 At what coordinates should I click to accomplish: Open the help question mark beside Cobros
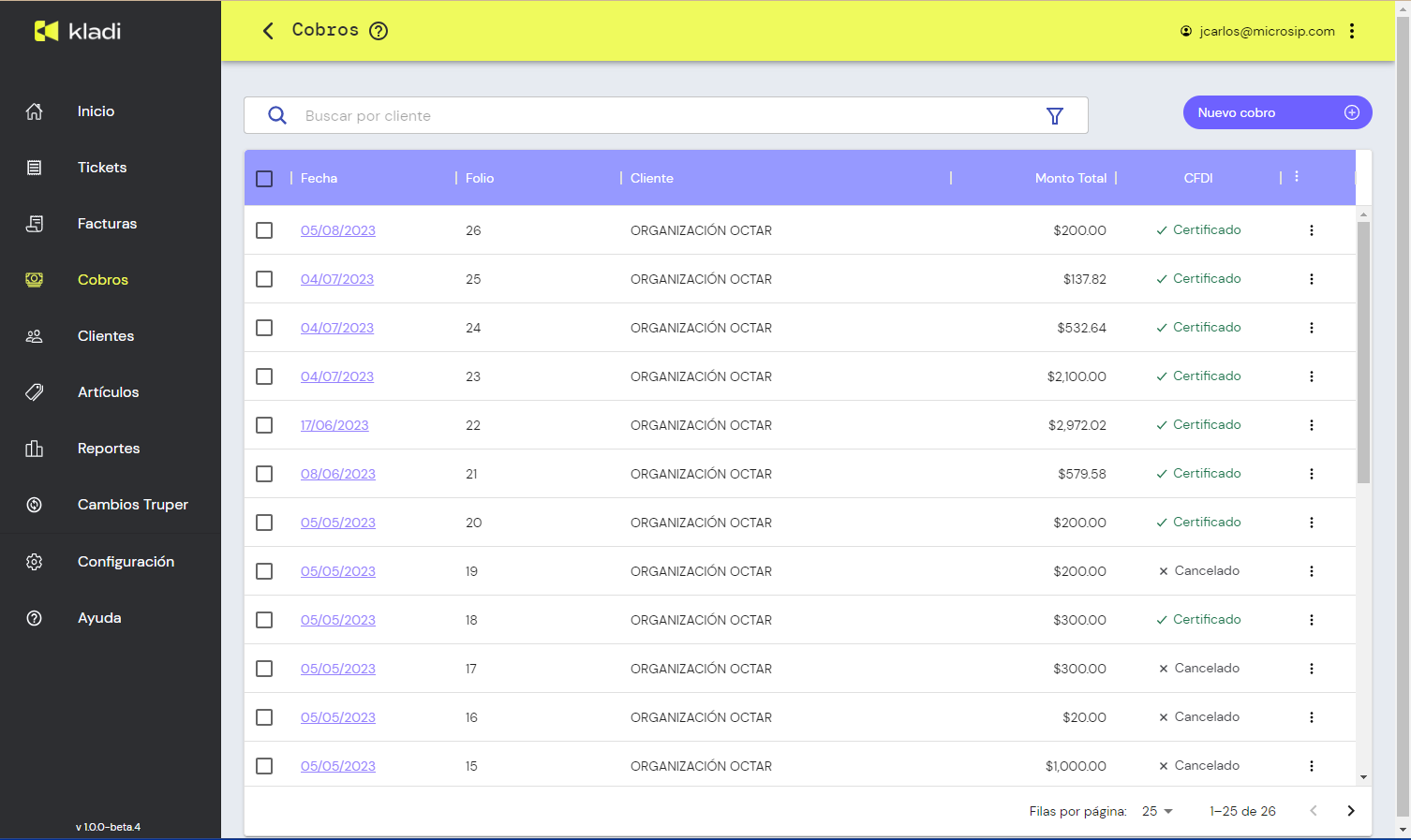point(379,31)
